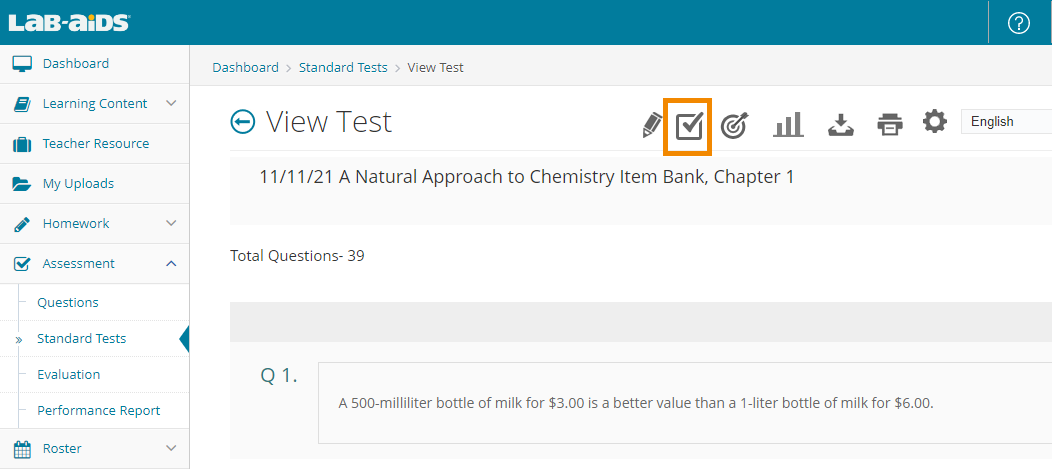Open My Uploads in sidebar

(x=78, y=184)
